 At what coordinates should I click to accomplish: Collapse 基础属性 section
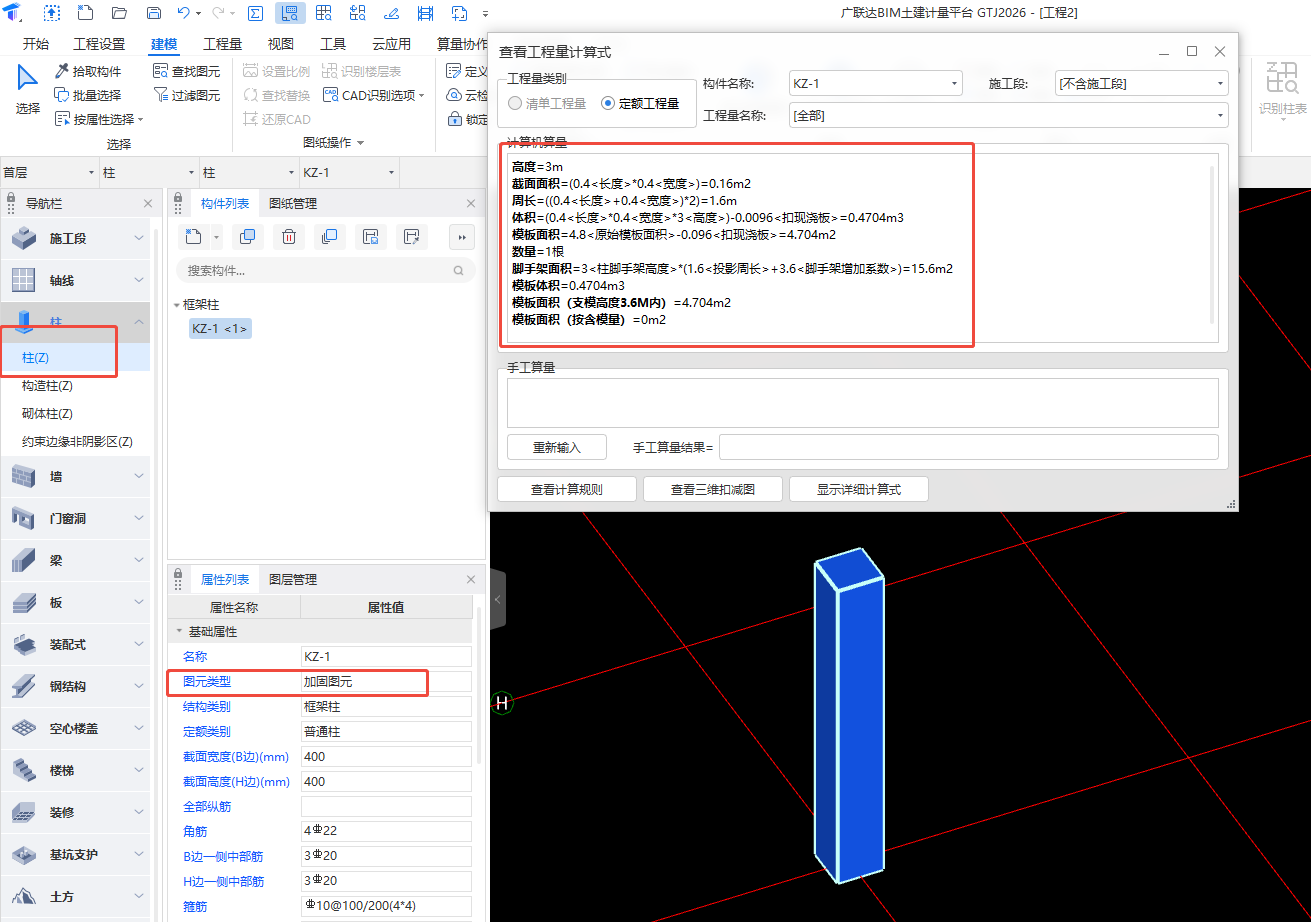180,632
